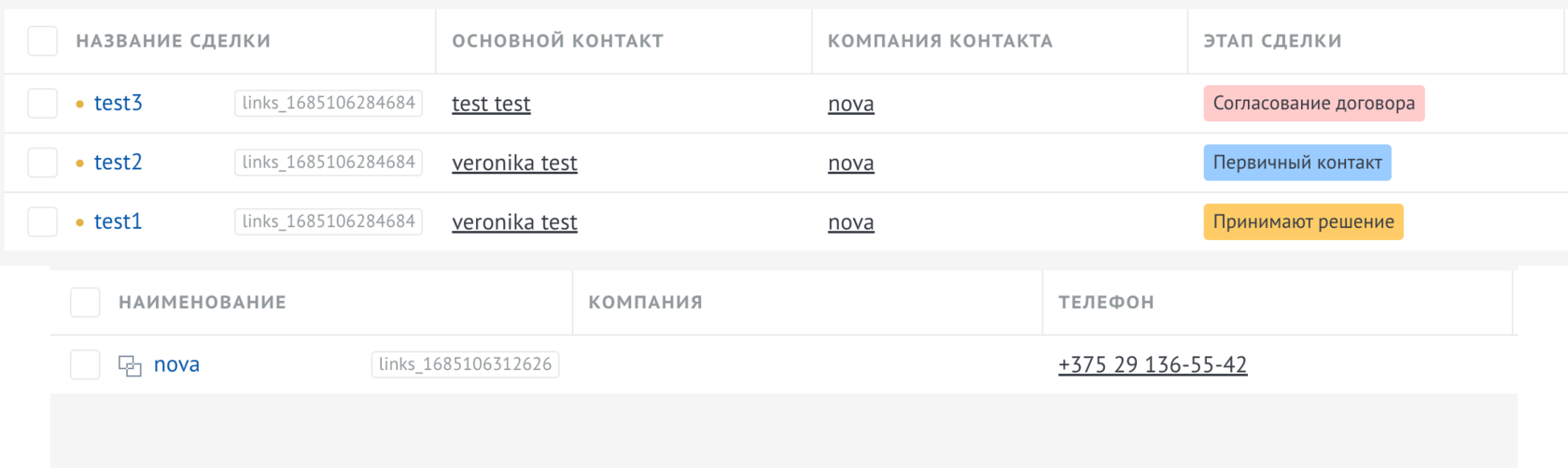This screenshot has height=468, width=1568.
Task: Call phone number +375 29 136-55-42
Action: (1153, 365)
